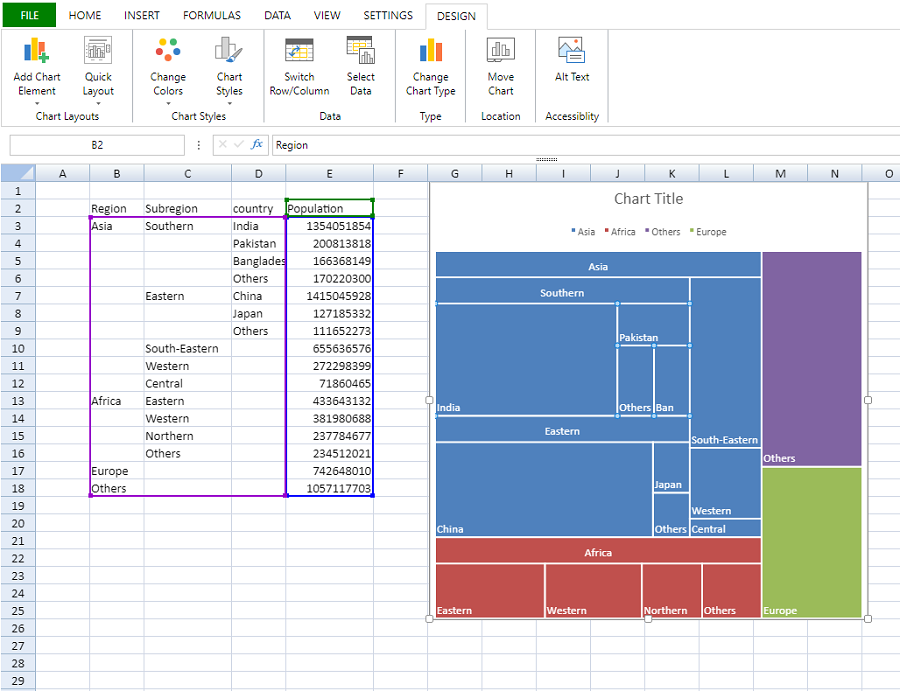
Task: Select cell C15 Northern
Action: (x=188, y=436)
